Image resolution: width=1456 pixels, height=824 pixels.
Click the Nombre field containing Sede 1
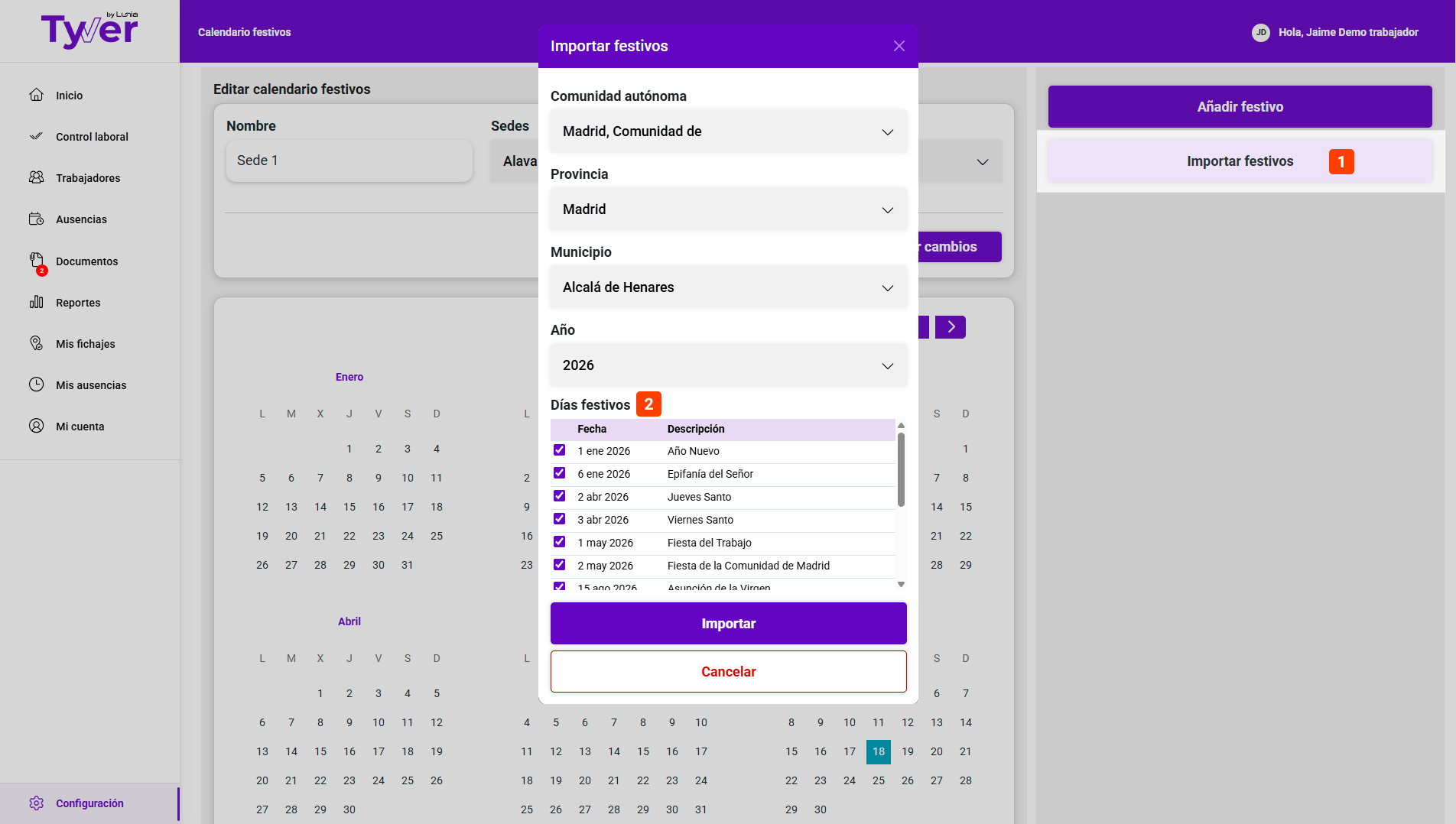349,161
